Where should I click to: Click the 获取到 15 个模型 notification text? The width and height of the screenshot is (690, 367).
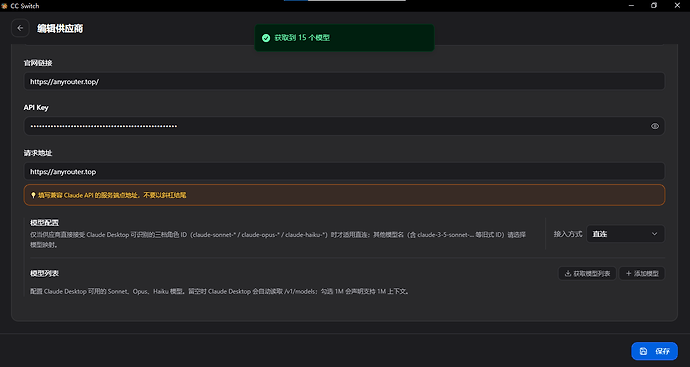click(302, 38)
